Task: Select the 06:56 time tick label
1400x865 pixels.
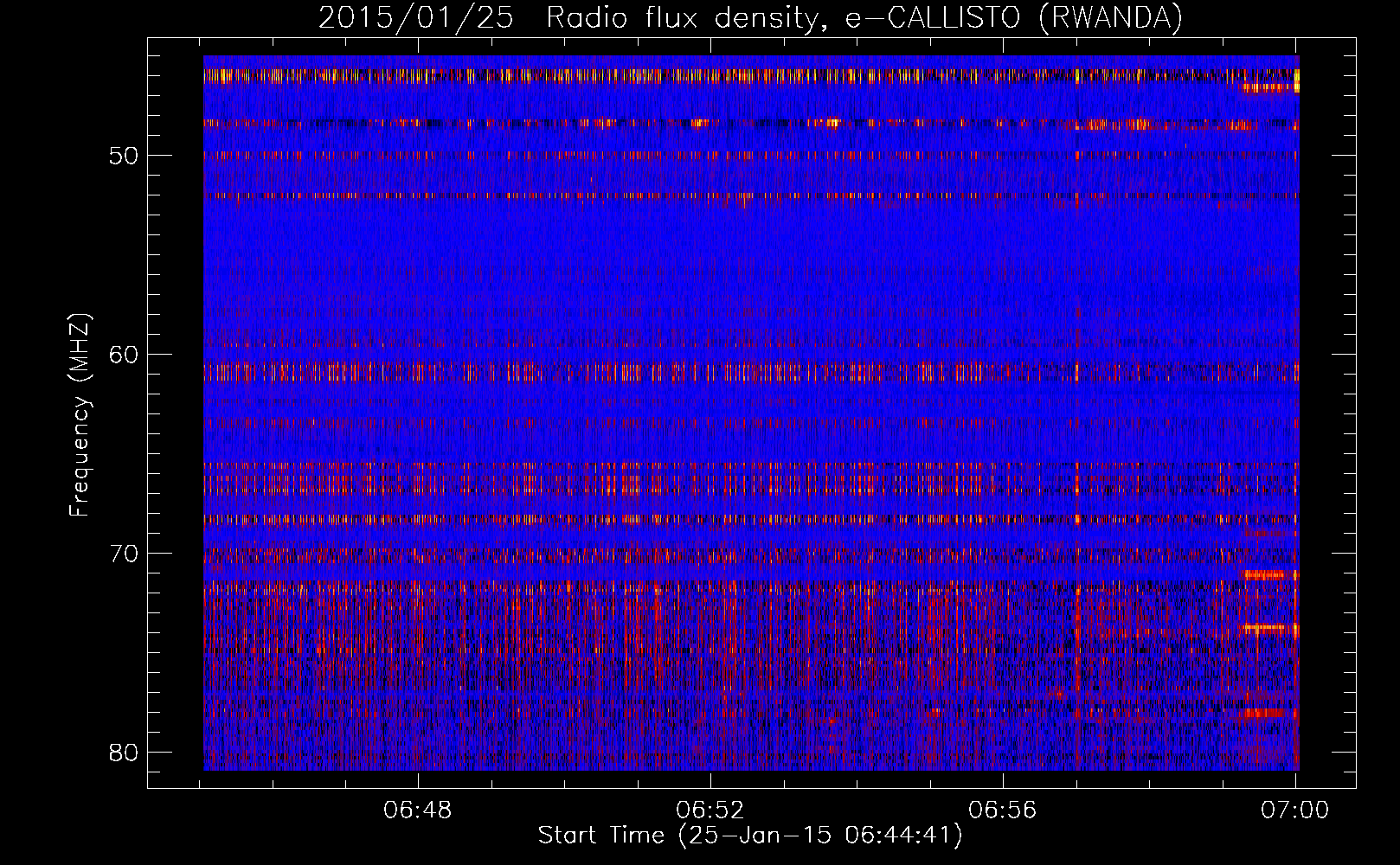Action: point(1002,811)
